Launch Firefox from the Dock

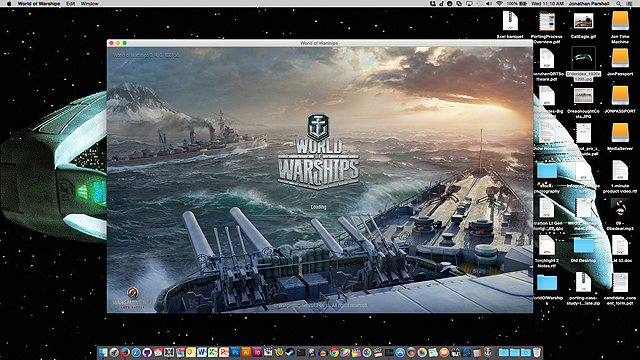(125, 352)
